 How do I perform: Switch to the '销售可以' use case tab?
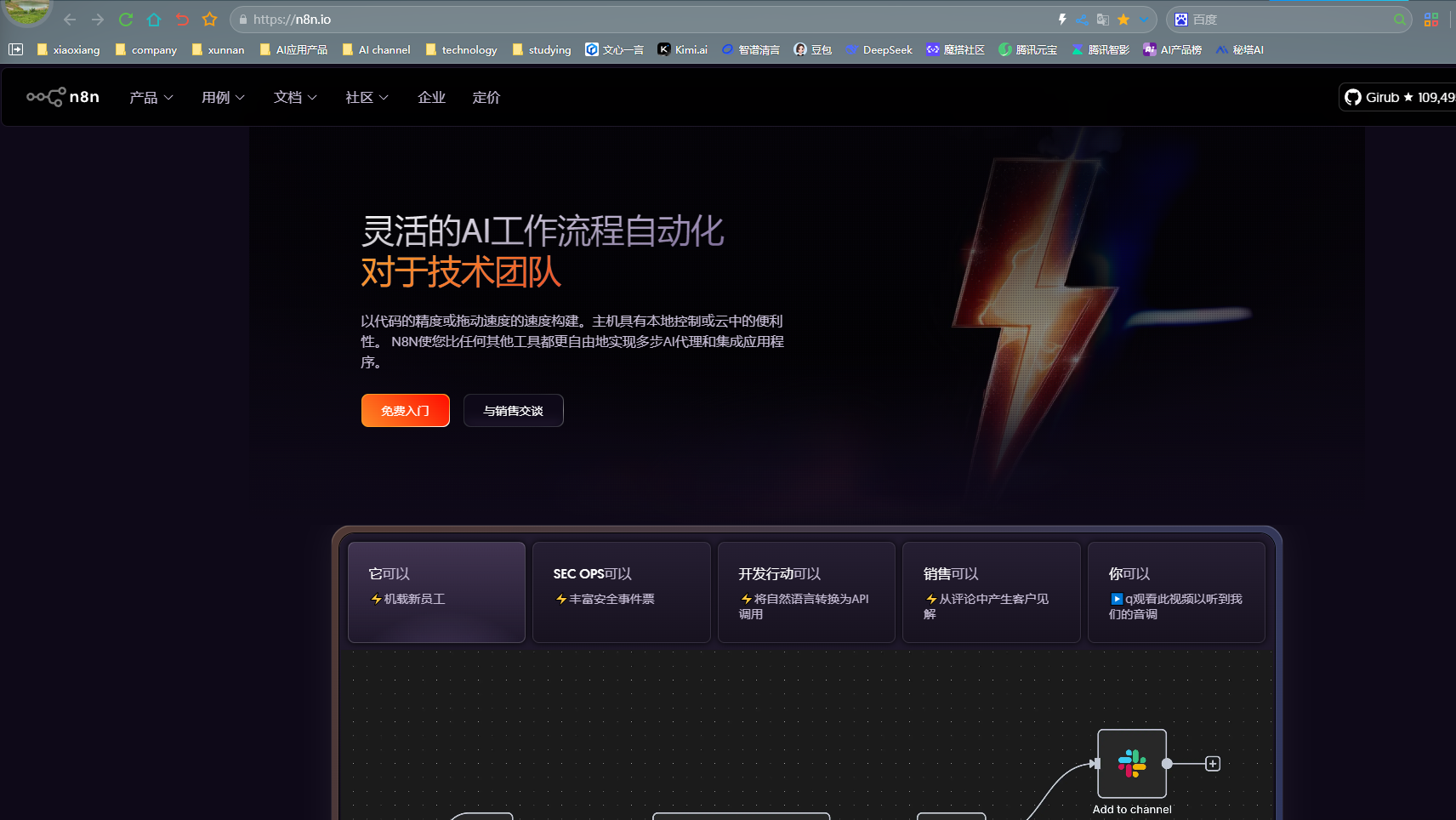click(991, 591)
